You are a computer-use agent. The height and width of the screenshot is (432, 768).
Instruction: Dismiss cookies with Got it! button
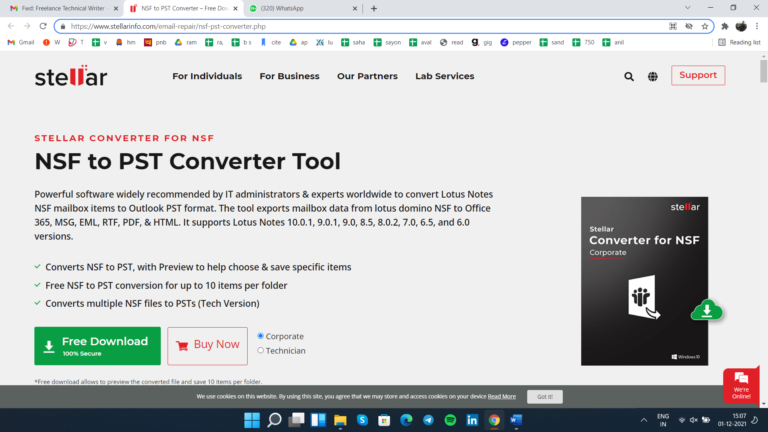coord(545,397)
